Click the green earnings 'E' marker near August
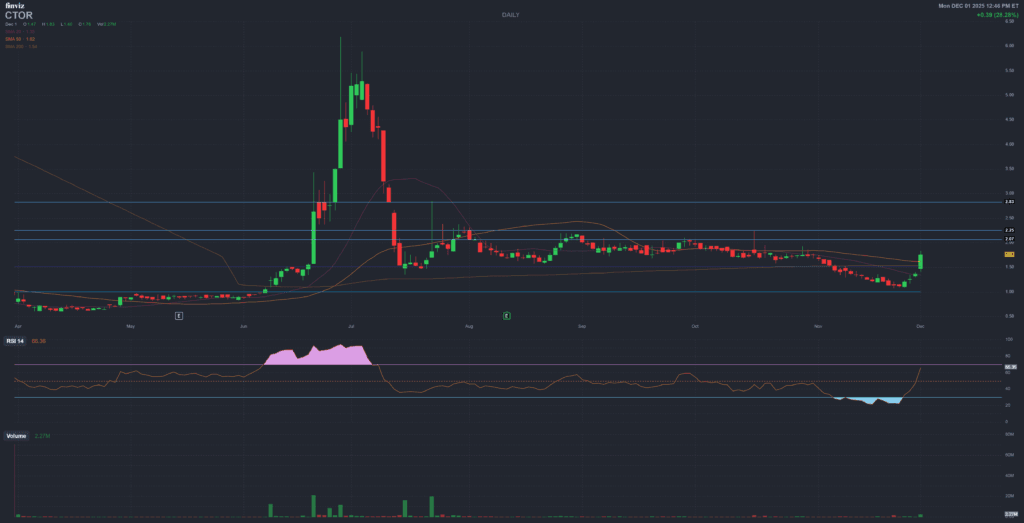This screenshot has height=523, width=1024. click(x=507, y=315)
